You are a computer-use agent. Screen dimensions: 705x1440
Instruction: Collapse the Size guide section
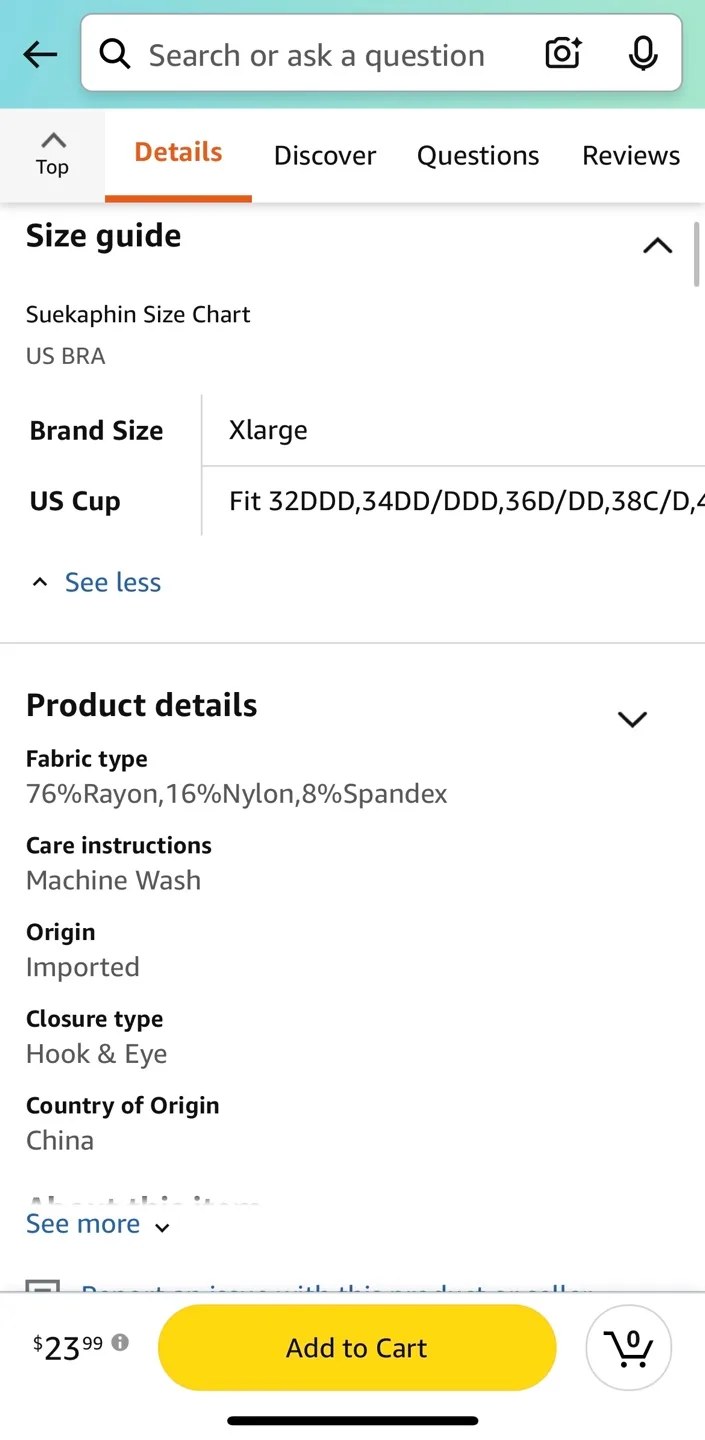[657, 245]
